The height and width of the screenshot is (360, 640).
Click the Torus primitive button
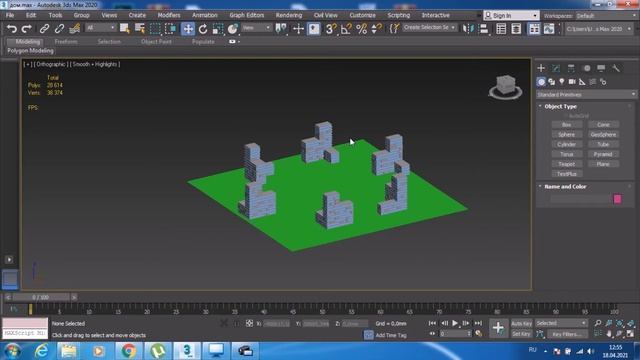point(567,154)
